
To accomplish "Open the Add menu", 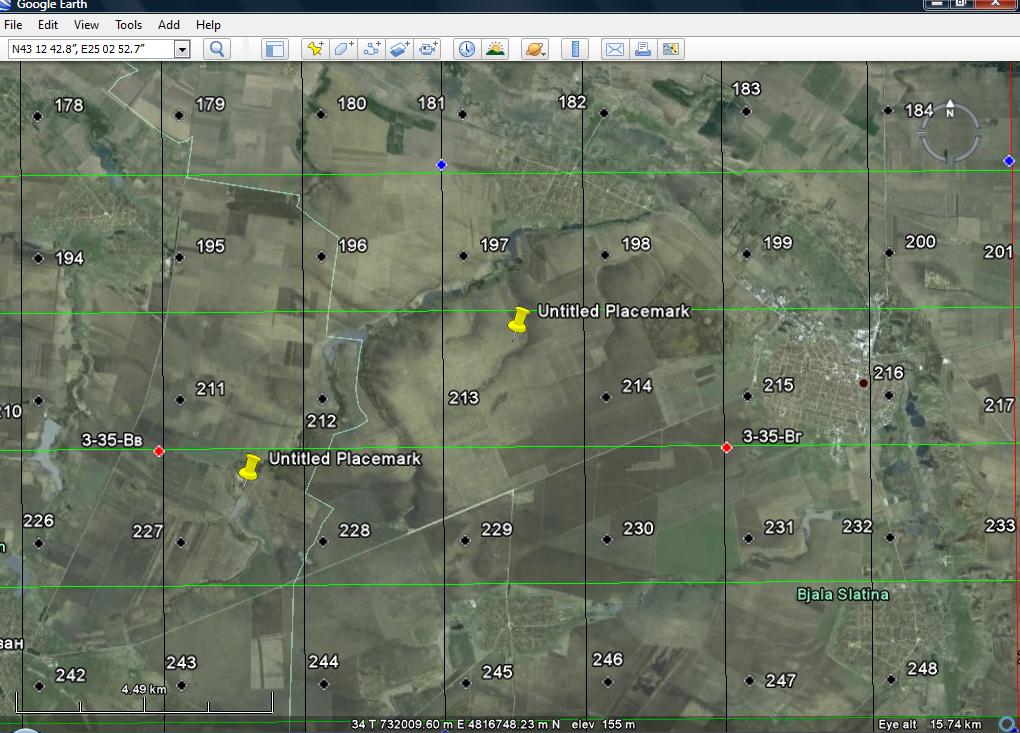I will (x=169, y=24).
